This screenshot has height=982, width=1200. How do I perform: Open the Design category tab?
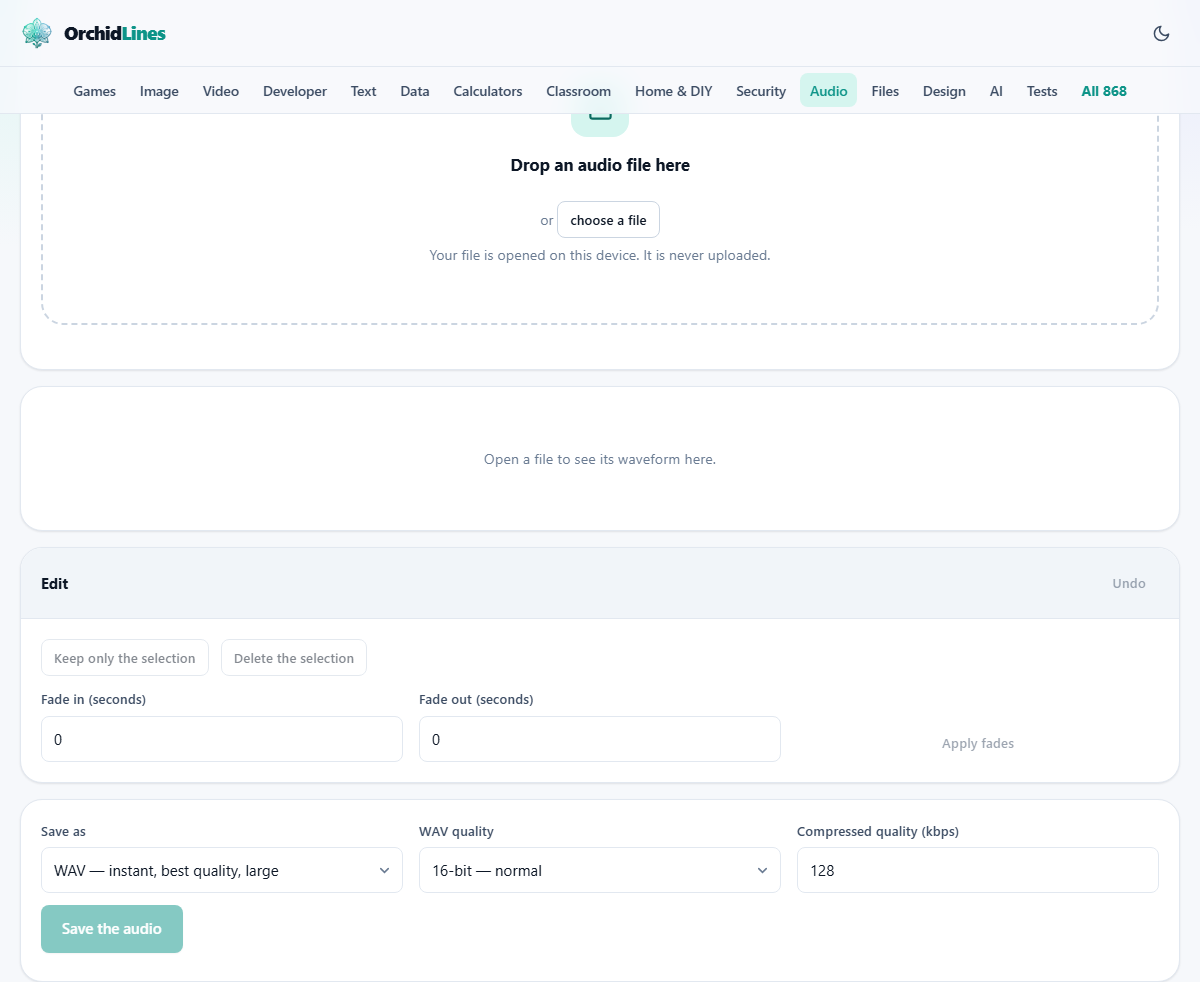pos(944,91)
